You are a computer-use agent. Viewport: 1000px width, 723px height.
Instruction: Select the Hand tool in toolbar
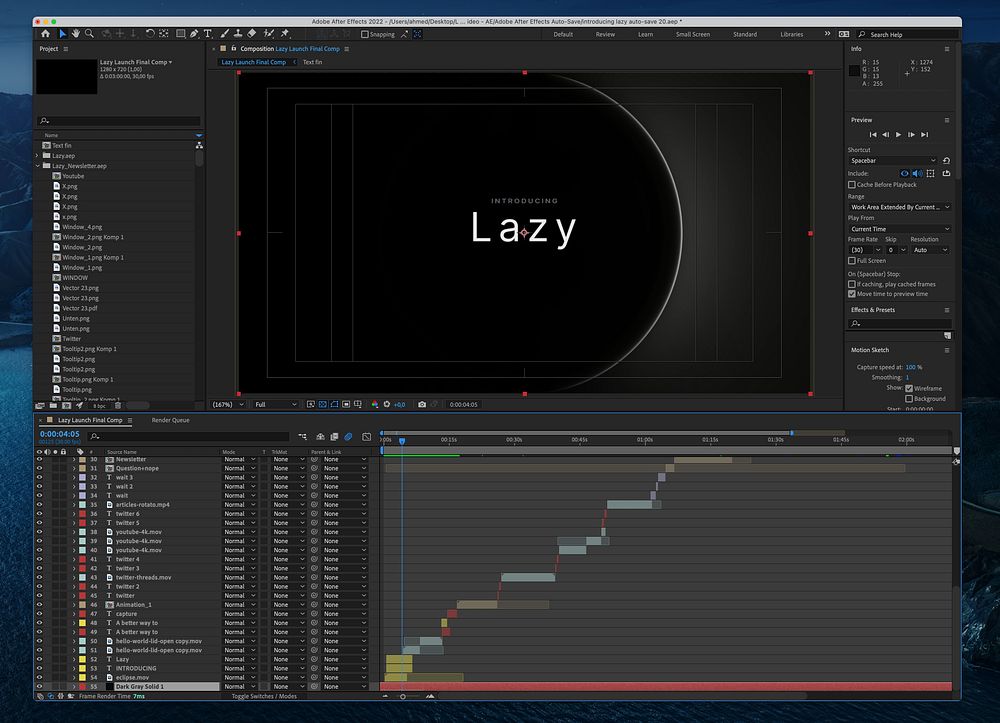tap(76, 34)
